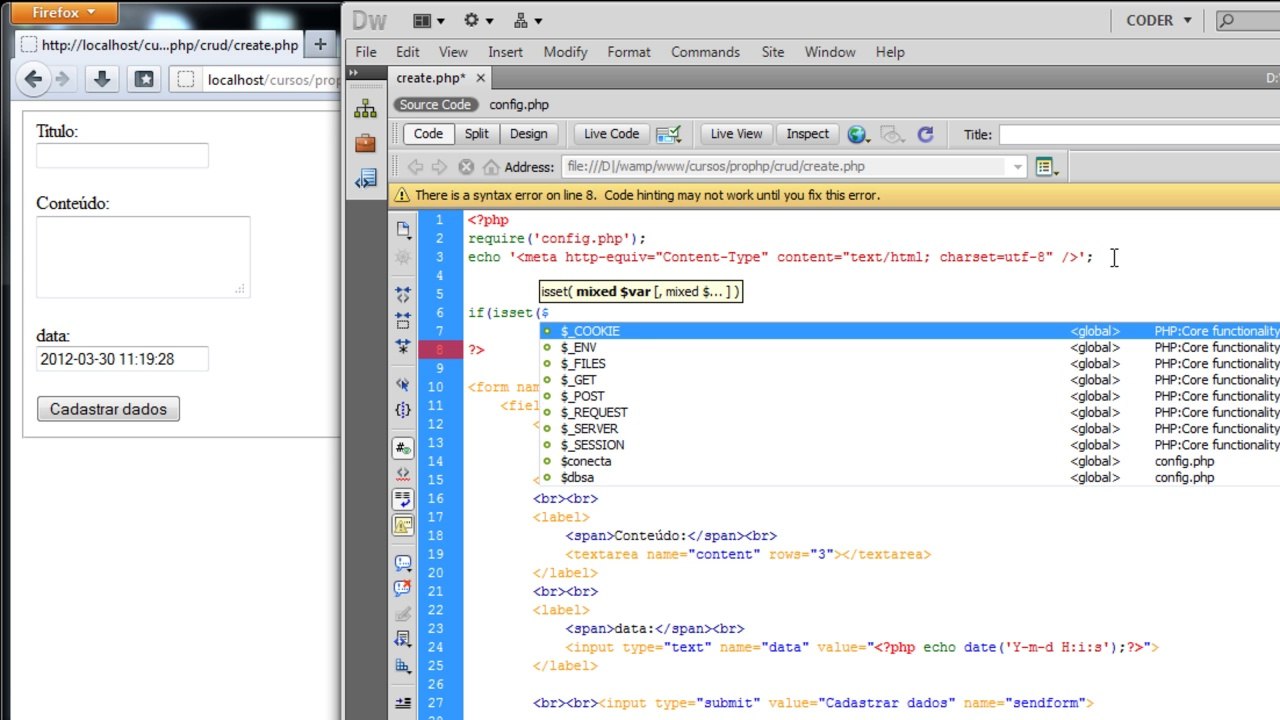Open Recent Snippets icon in coding toolbar
This screenshot has height=720, width=1280.
[x=403, y=639]
